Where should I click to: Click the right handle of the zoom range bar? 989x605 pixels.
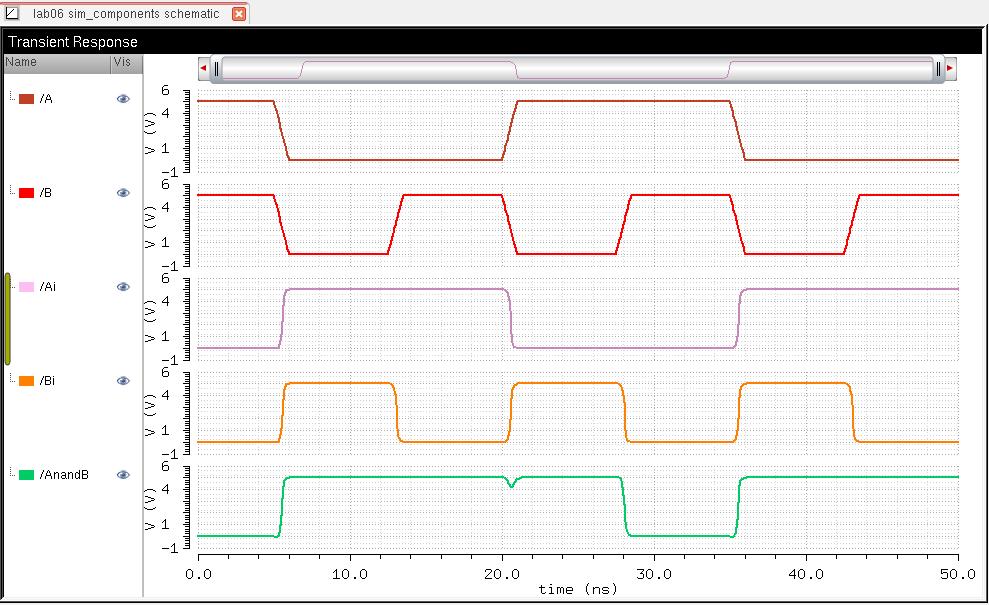[x=938, y=68]
